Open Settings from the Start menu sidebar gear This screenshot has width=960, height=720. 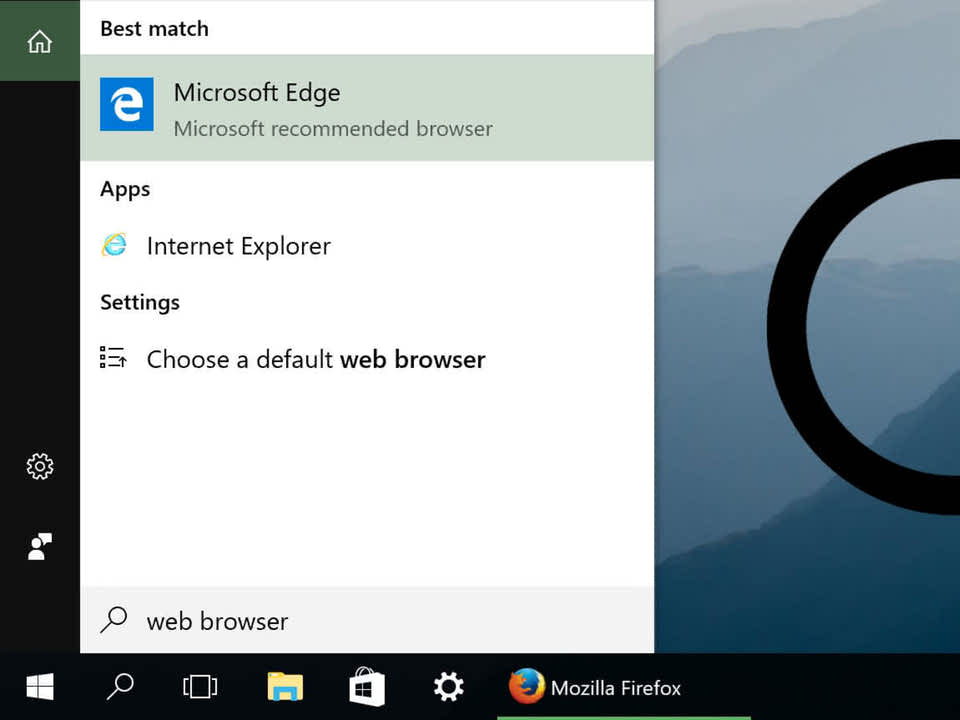click(x=39, y=466)
